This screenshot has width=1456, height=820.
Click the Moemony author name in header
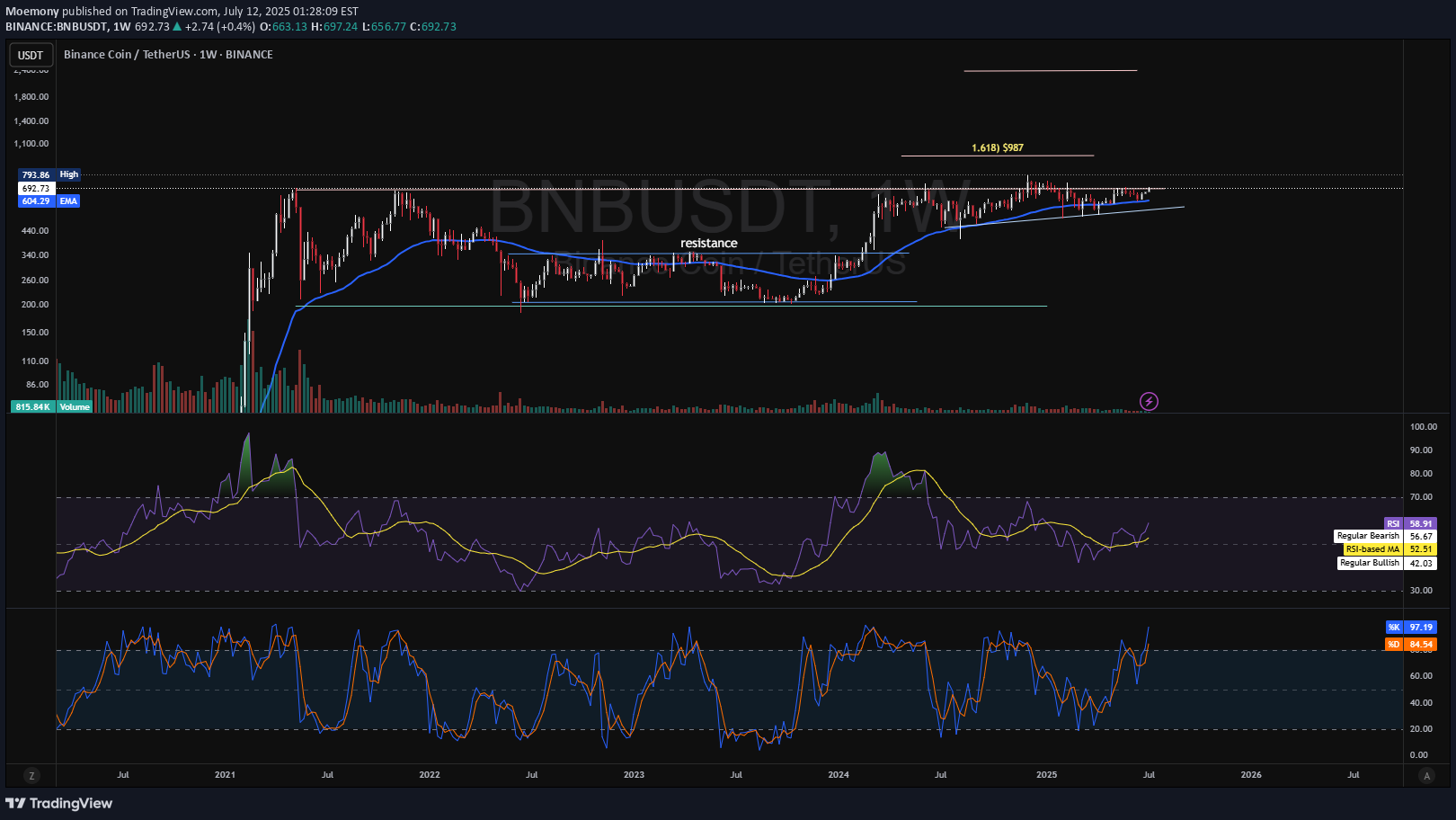[32, 12]
